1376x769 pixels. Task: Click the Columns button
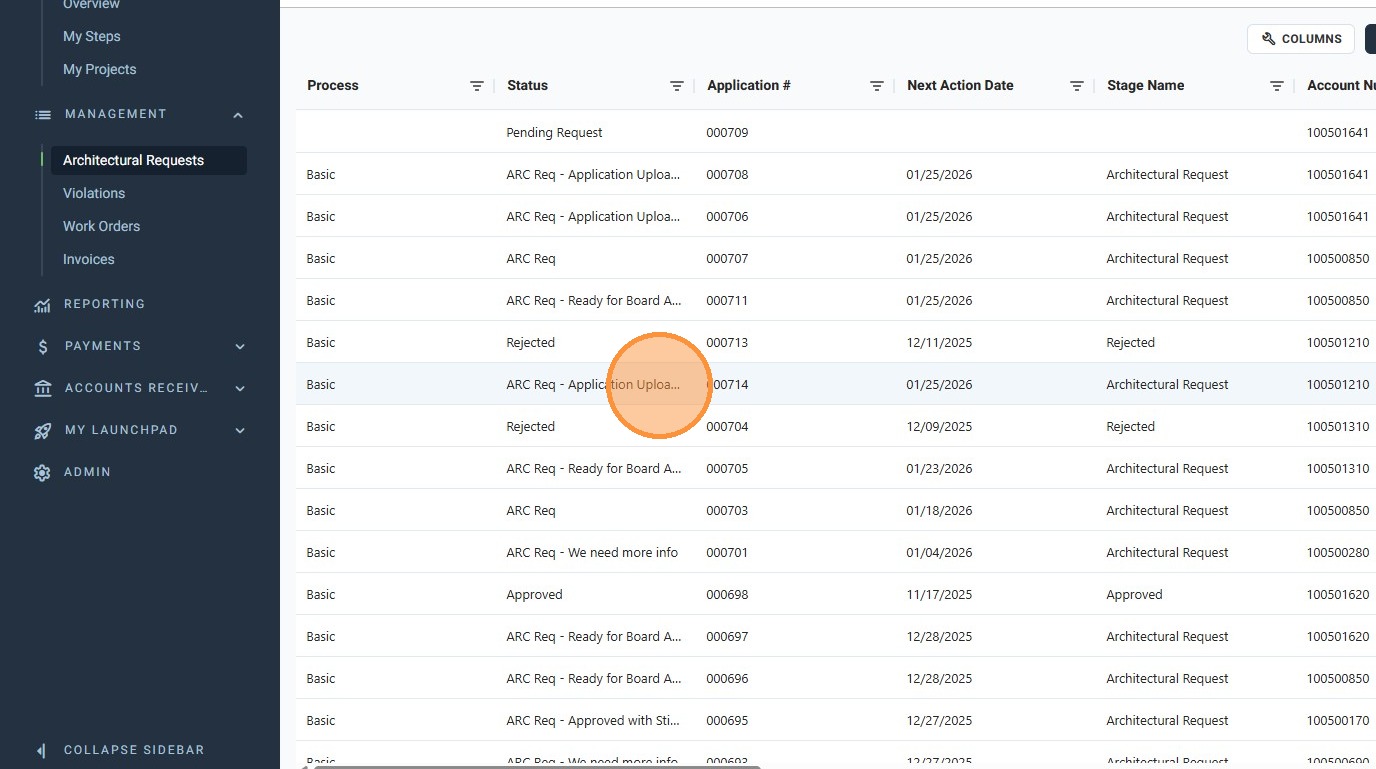(x=1301, y=39)
